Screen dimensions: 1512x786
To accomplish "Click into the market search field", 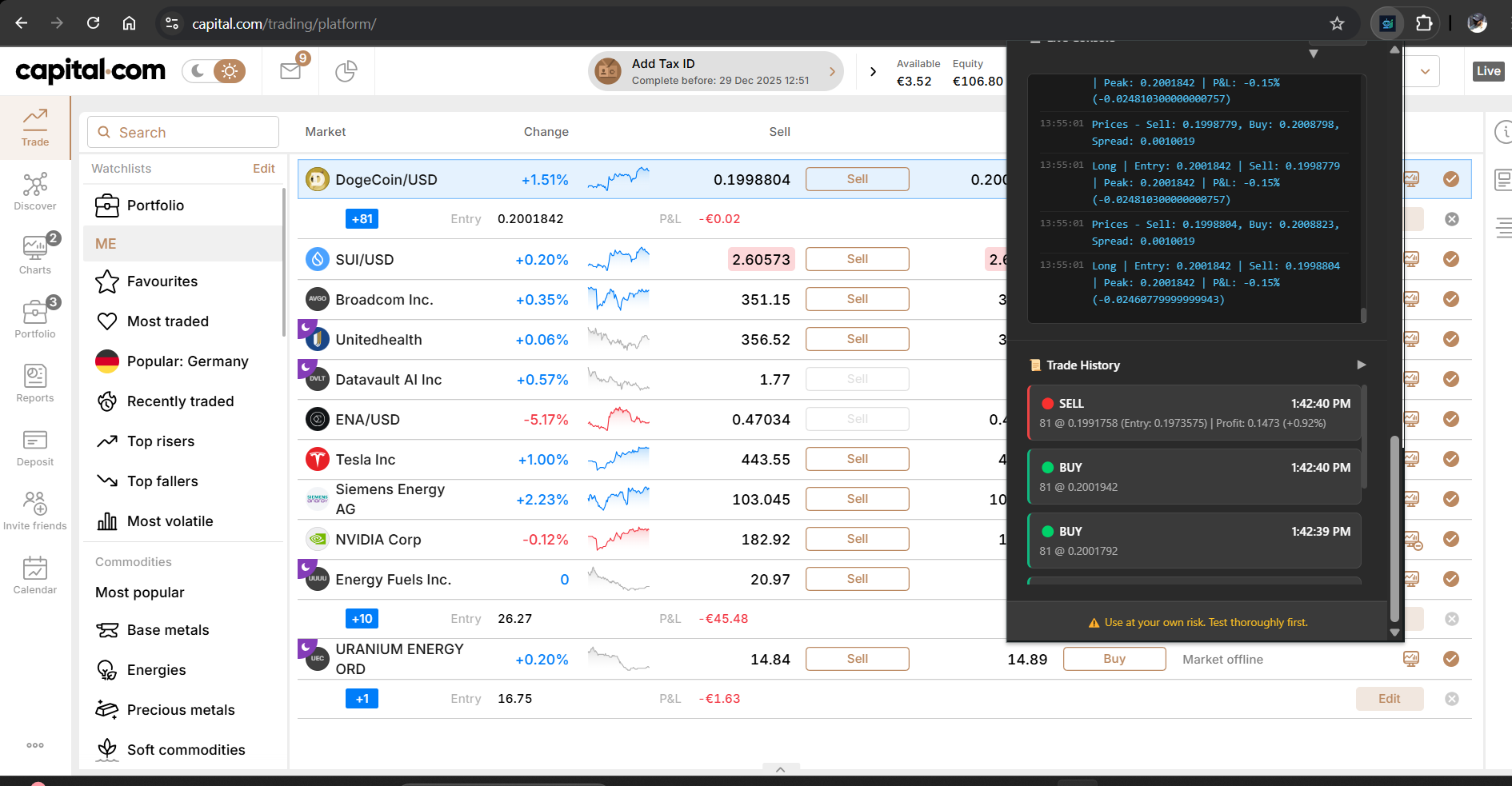I will (182, 131).
